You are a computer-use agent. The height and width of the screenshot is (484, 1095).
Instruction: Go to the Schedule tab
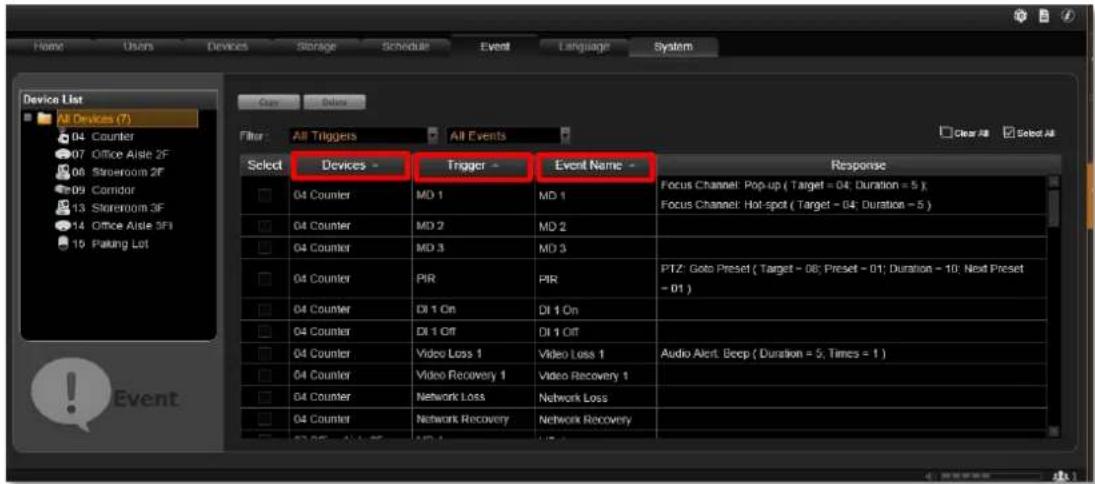click(406, 46)
